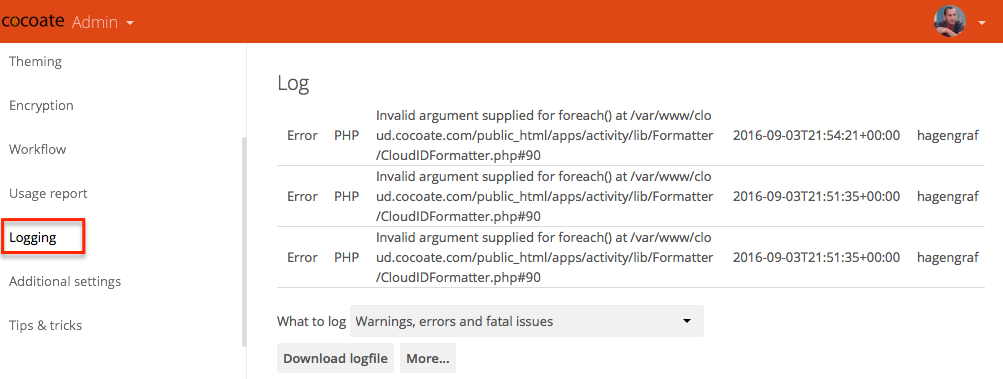
Task: Click the Log section heading
Action: point(293,84)
